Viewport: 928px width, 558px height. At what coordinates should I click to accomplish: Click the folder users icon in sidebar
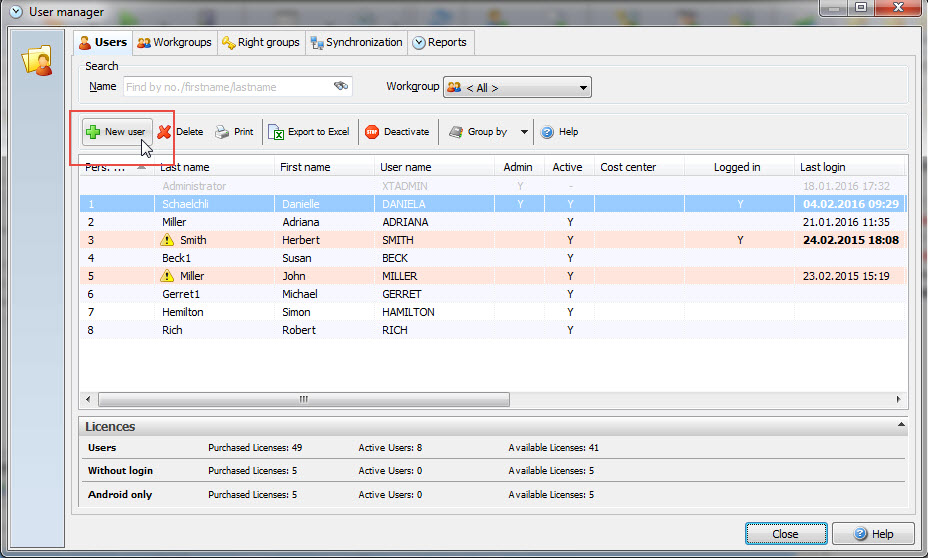[37, 61]
